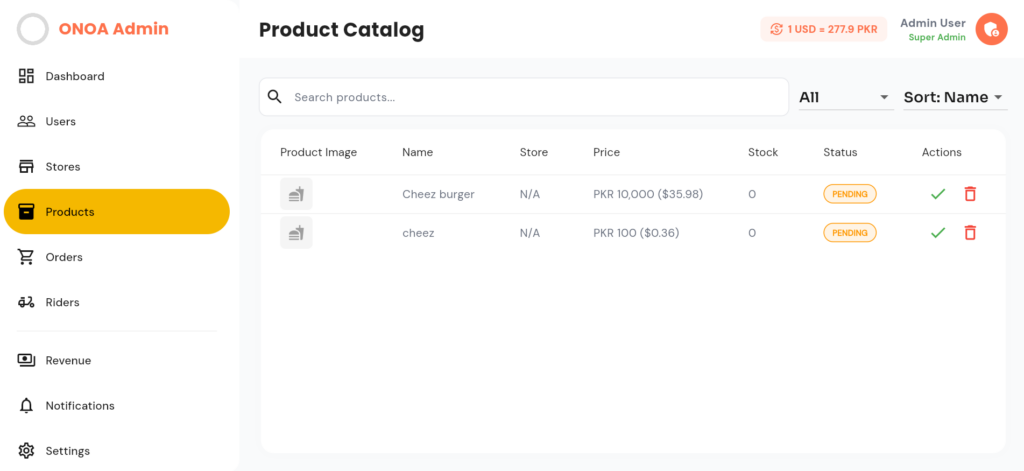Click the Users people icon
This screenshot has width=1024, height=471.
26,122
